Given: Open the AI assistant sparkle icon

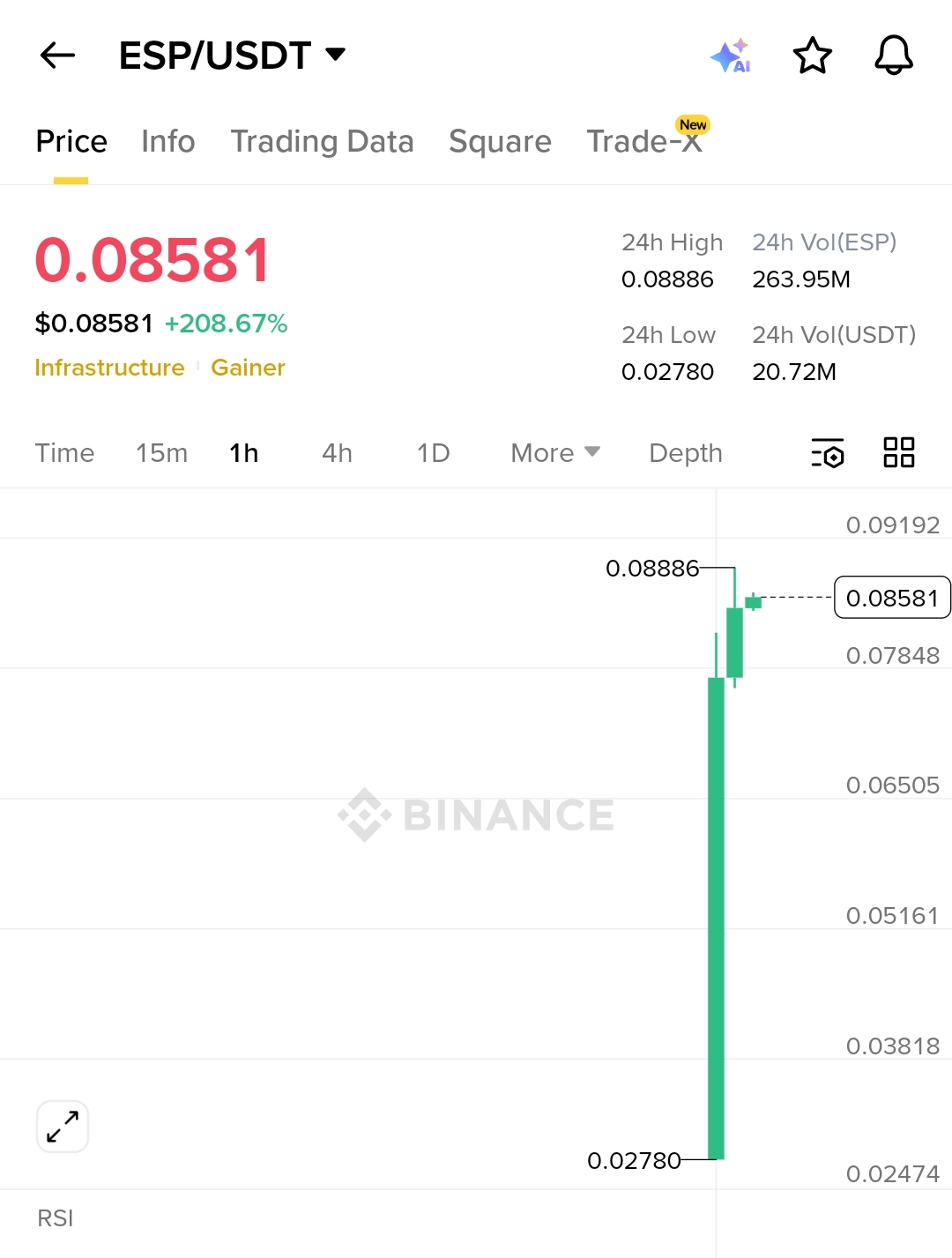Looking at the screenshot, I should click(730, 56).
